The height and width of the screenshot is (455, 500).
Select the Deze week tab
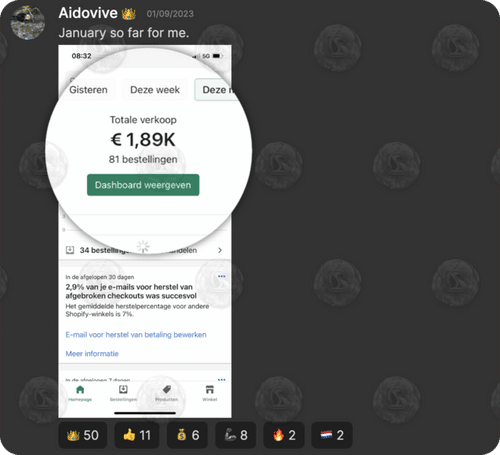click(x=155, y=90)
